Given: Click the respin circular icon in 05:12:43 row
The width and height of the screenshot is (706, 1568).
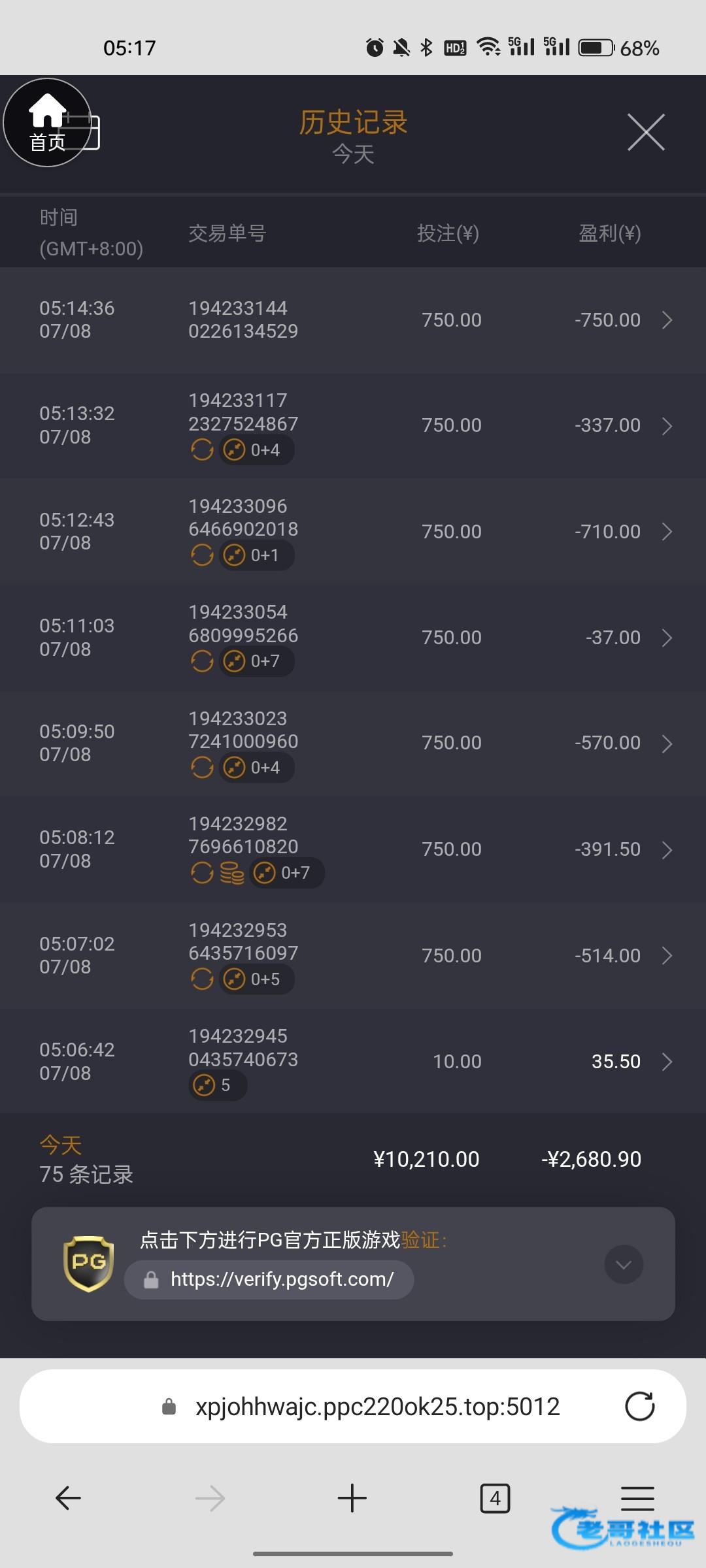Looking at the screenshot, I should pyautogui.click(x=202, y=555).
